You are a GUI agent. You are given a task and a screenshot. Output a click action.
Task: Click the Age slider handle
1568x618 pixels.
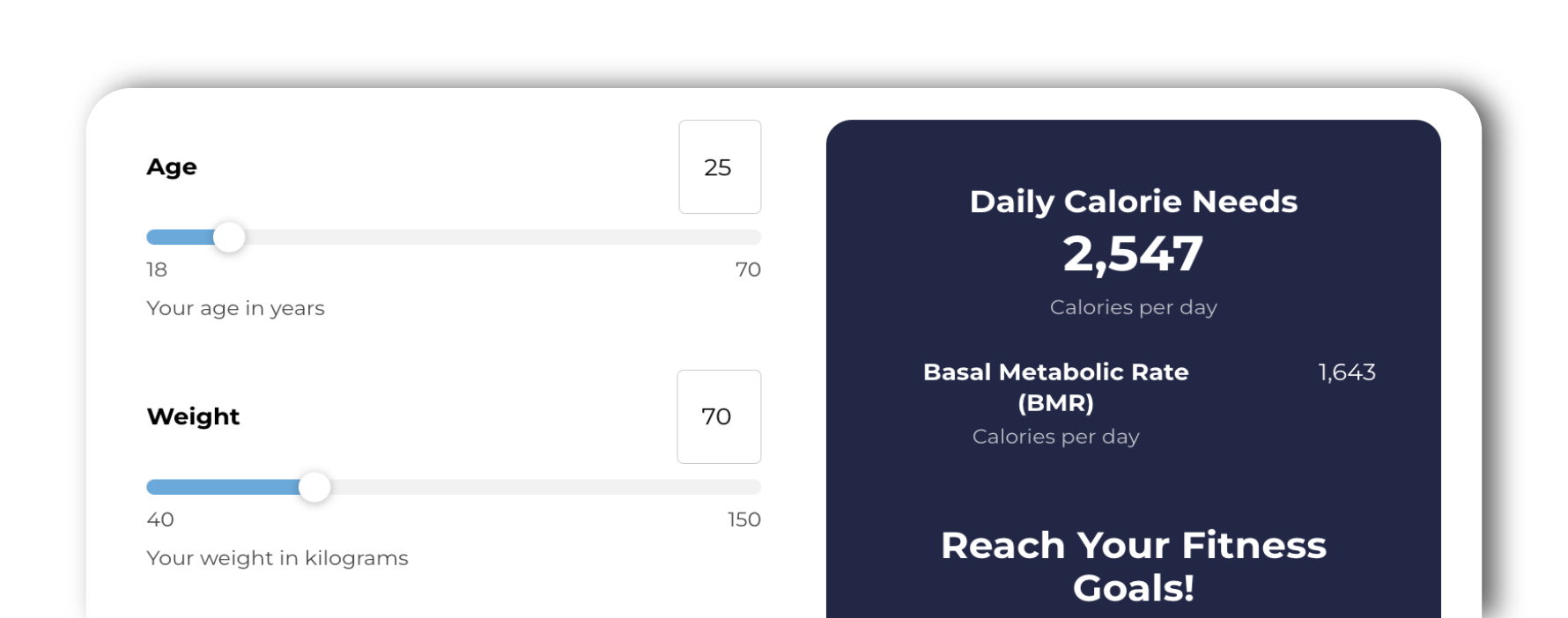pos(229,237)
